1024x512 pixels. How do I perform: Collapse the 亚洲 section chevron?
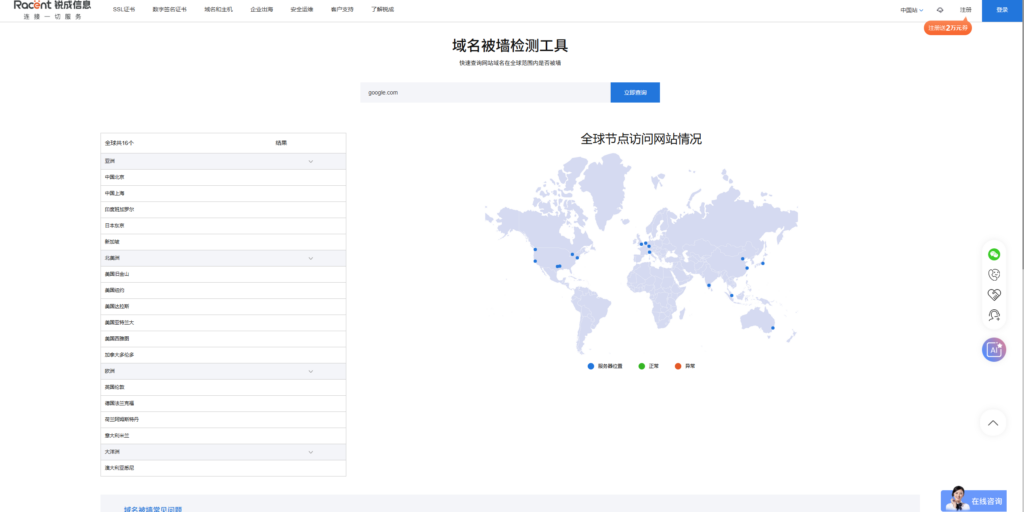coord(311,161)
